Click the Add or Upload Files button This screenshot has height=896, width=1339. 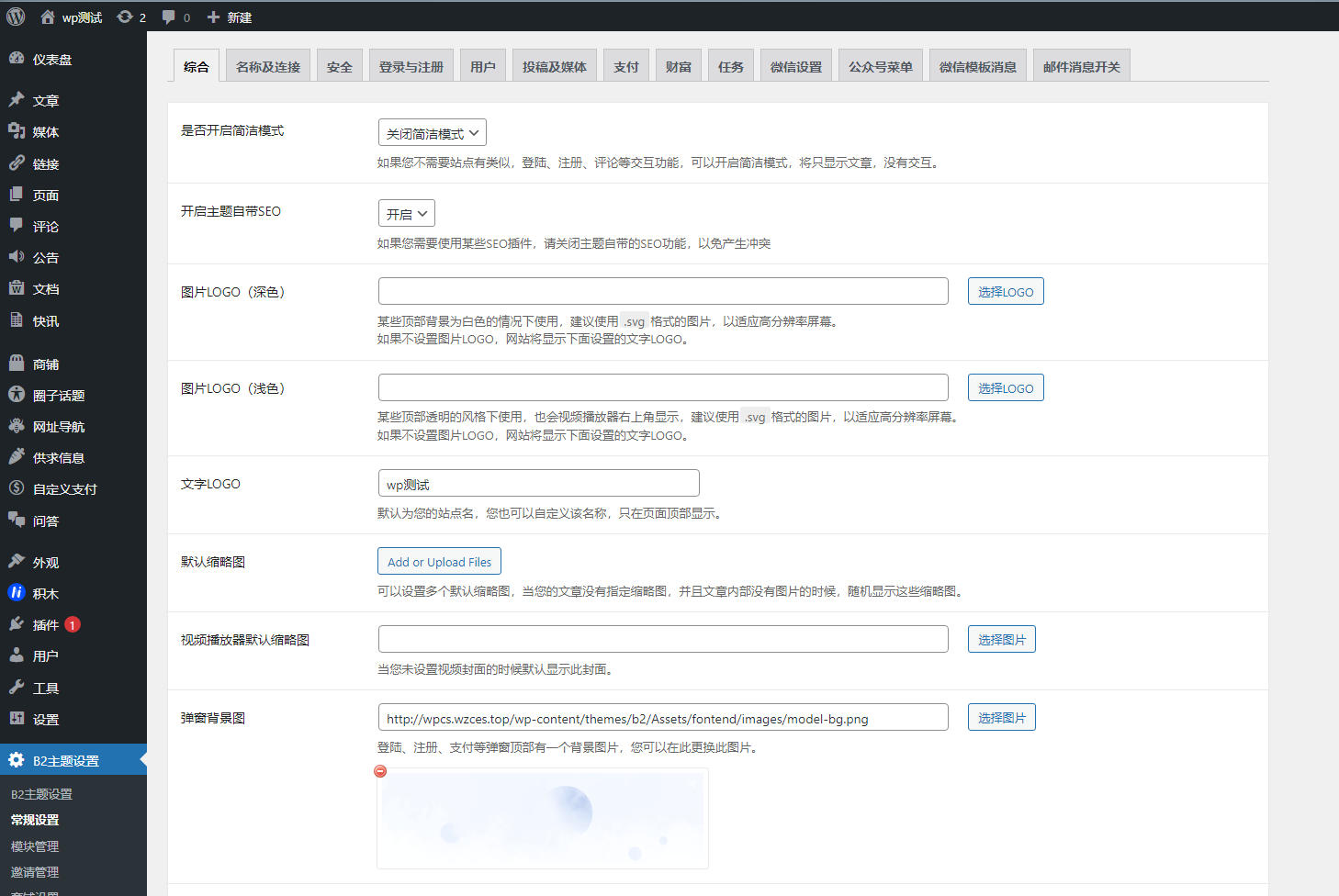(439, 562)
